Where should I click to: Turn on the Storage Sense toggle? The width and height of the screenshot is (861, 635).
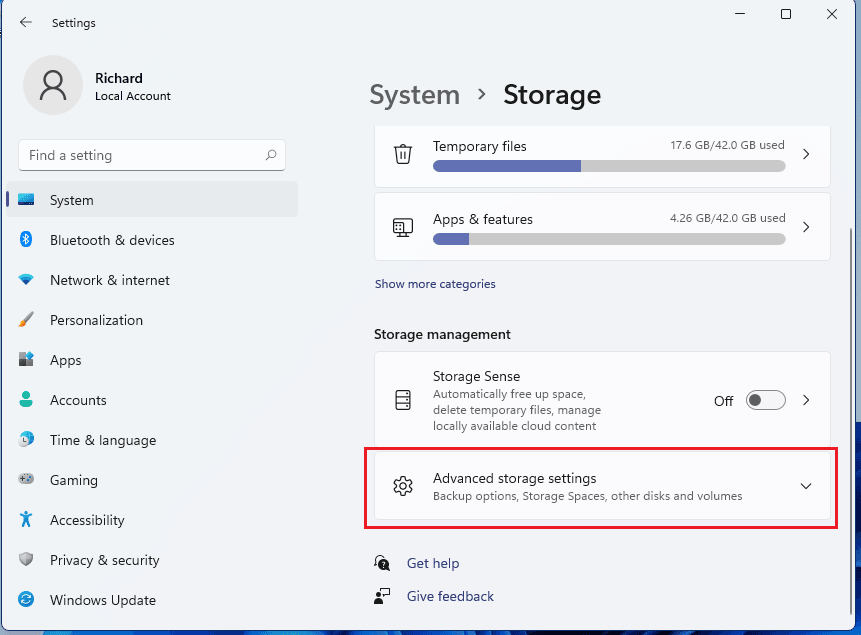click(766, 400)
